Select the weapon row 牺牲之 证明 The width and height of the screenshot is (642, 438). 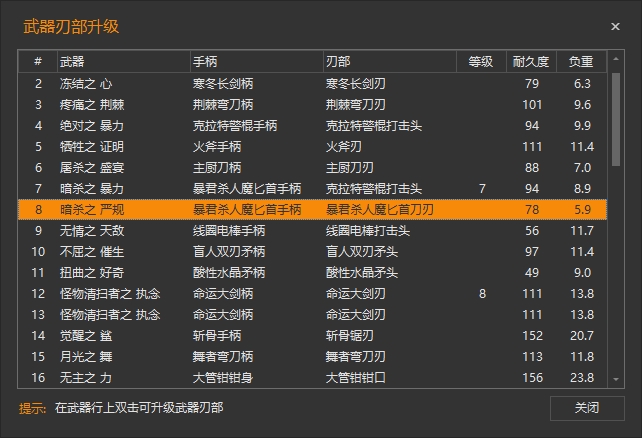[312, 147]
